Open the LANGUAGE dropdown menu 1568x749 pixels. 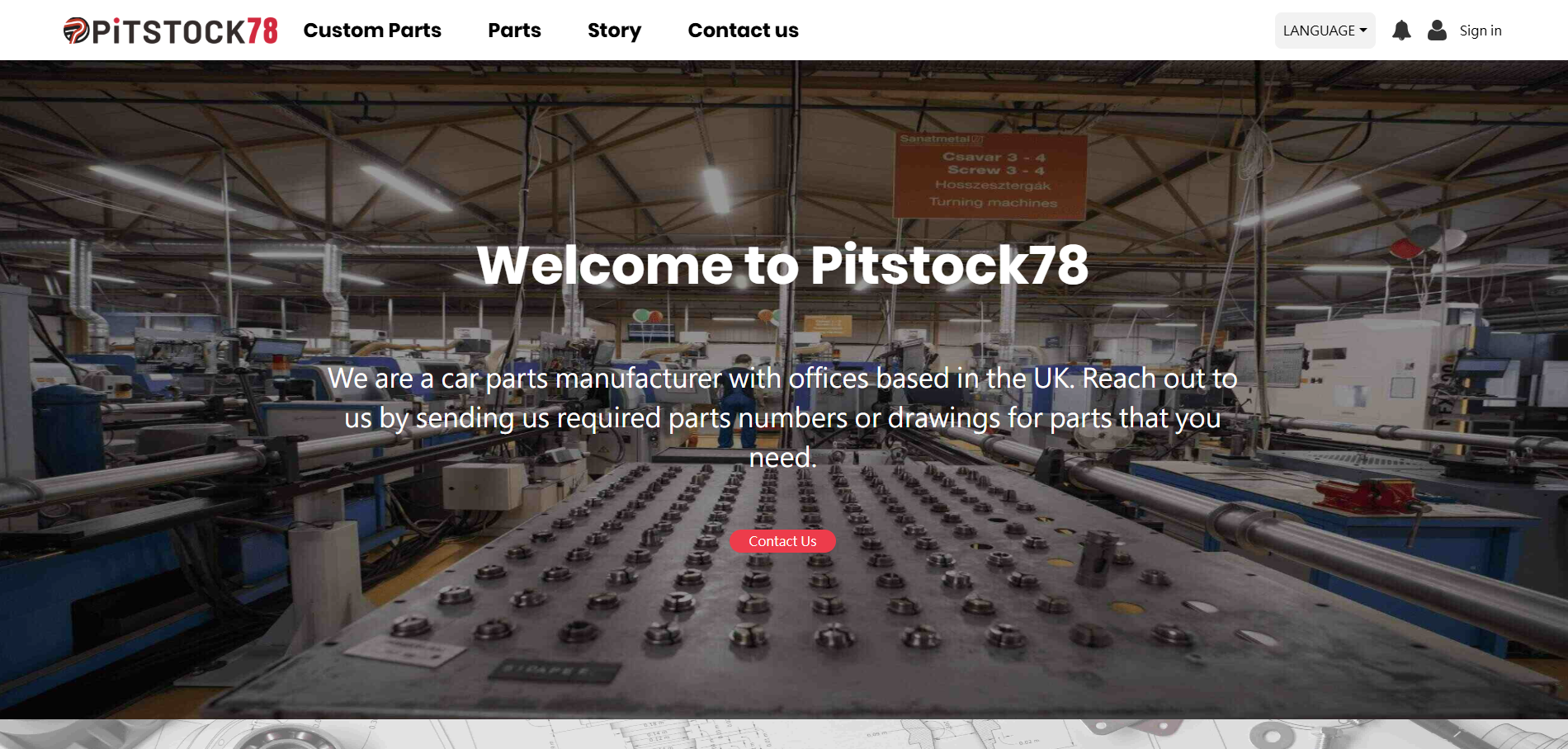click(1325, 31)
